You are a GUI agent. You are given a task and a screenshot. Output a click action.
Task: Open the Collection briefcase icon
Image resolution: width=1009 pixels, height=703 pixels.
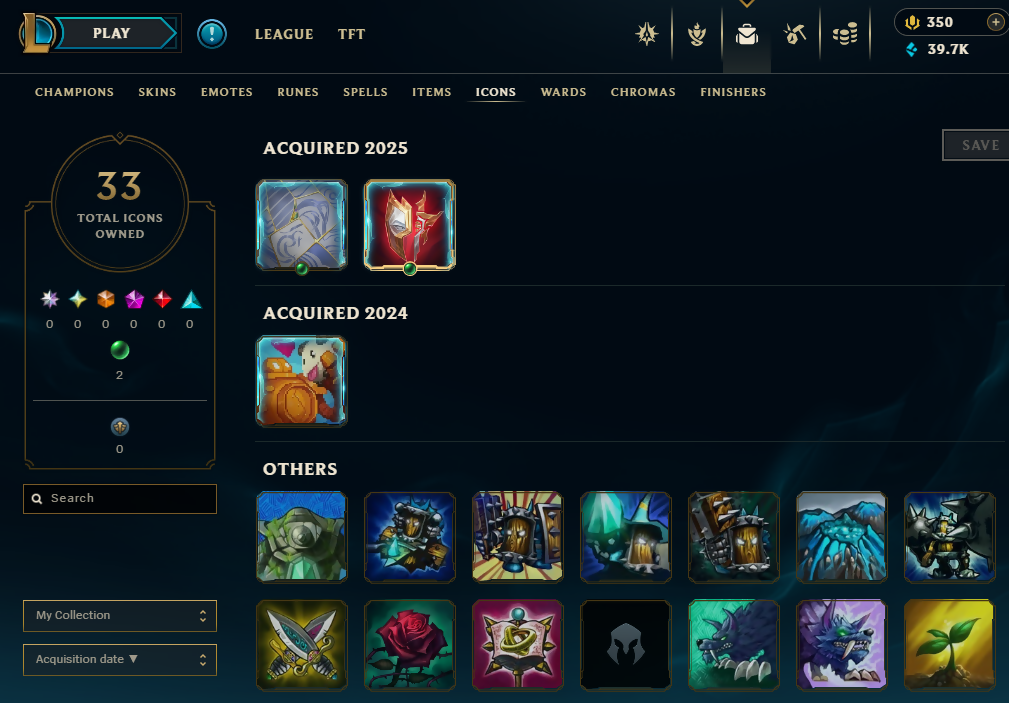tap(746, 34)
